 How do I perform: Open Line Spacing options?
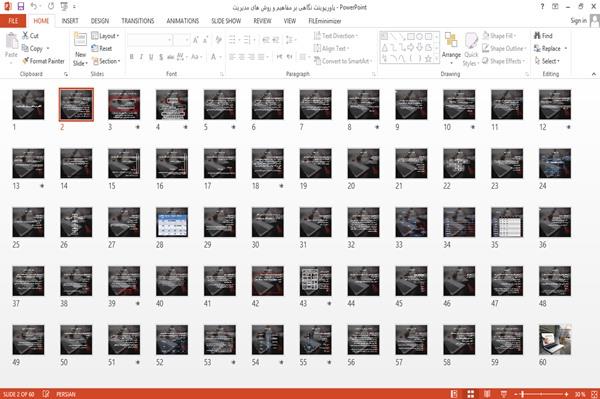pyautogui.click(x=290, y=40)
